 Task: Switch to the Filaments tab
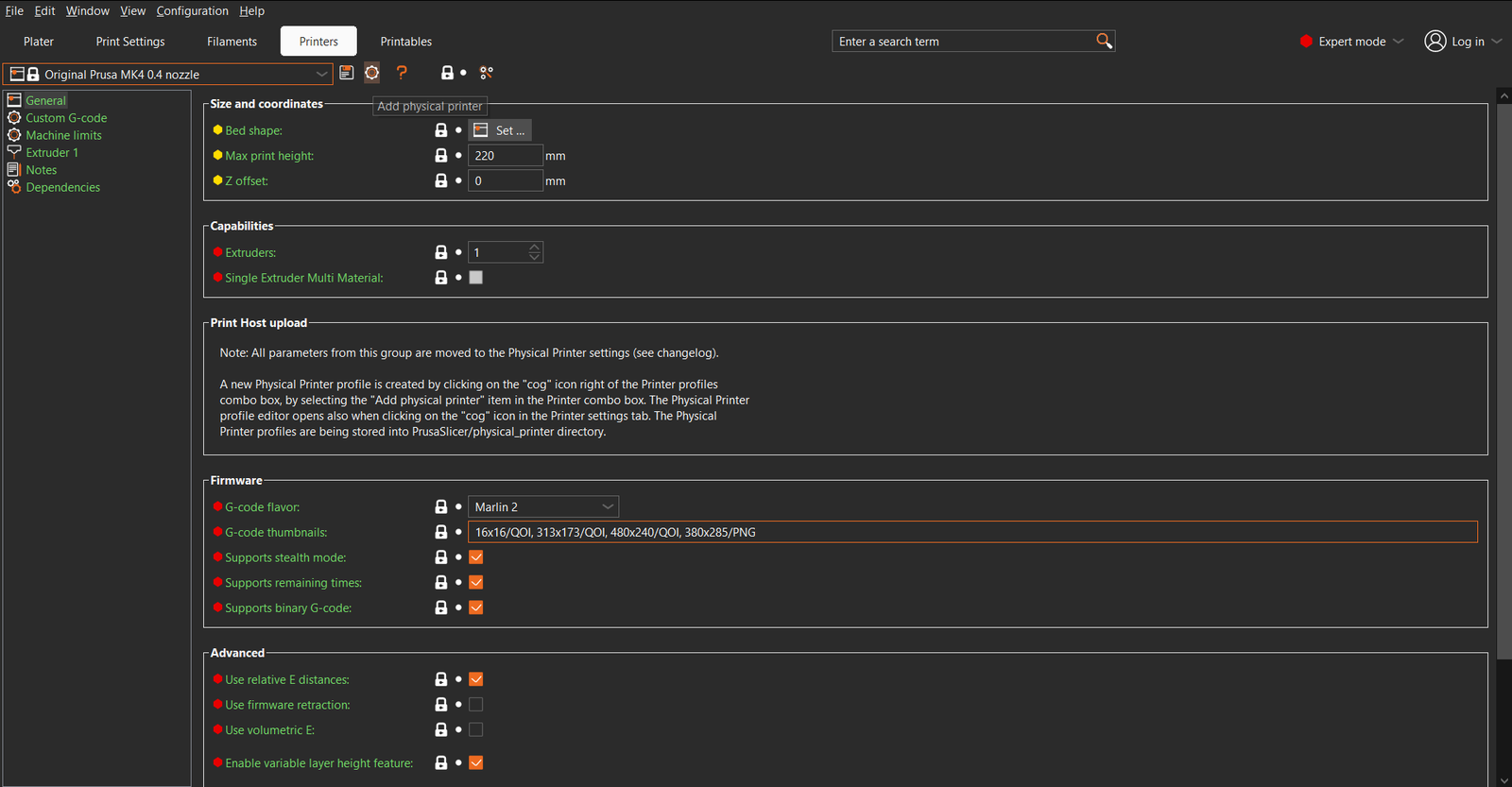(232, 42)
